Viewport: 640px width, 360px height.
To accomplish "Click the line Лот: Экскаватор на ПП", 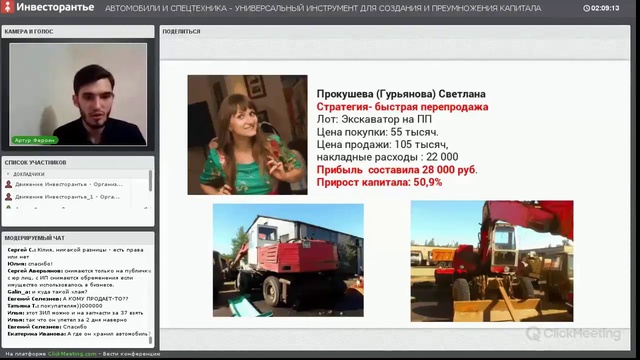I will (x=374, y=120).
